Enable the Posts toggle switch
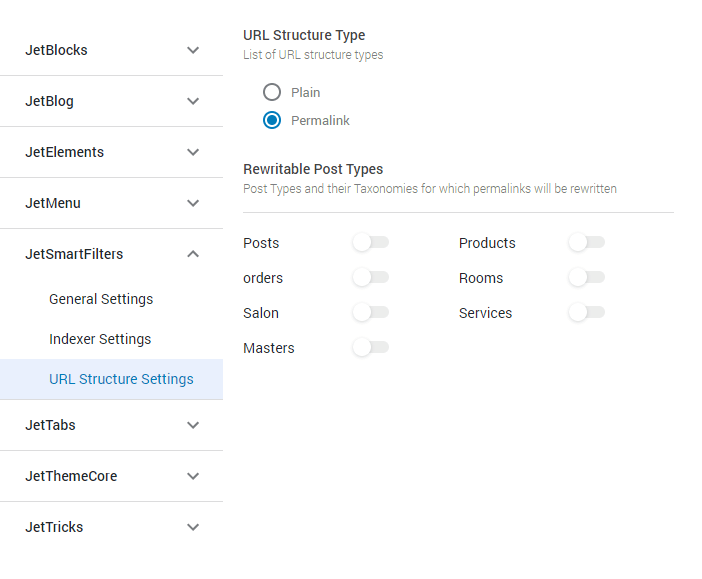Image resolution: width=702 pixels, height=579 pixels. (371, 243)
